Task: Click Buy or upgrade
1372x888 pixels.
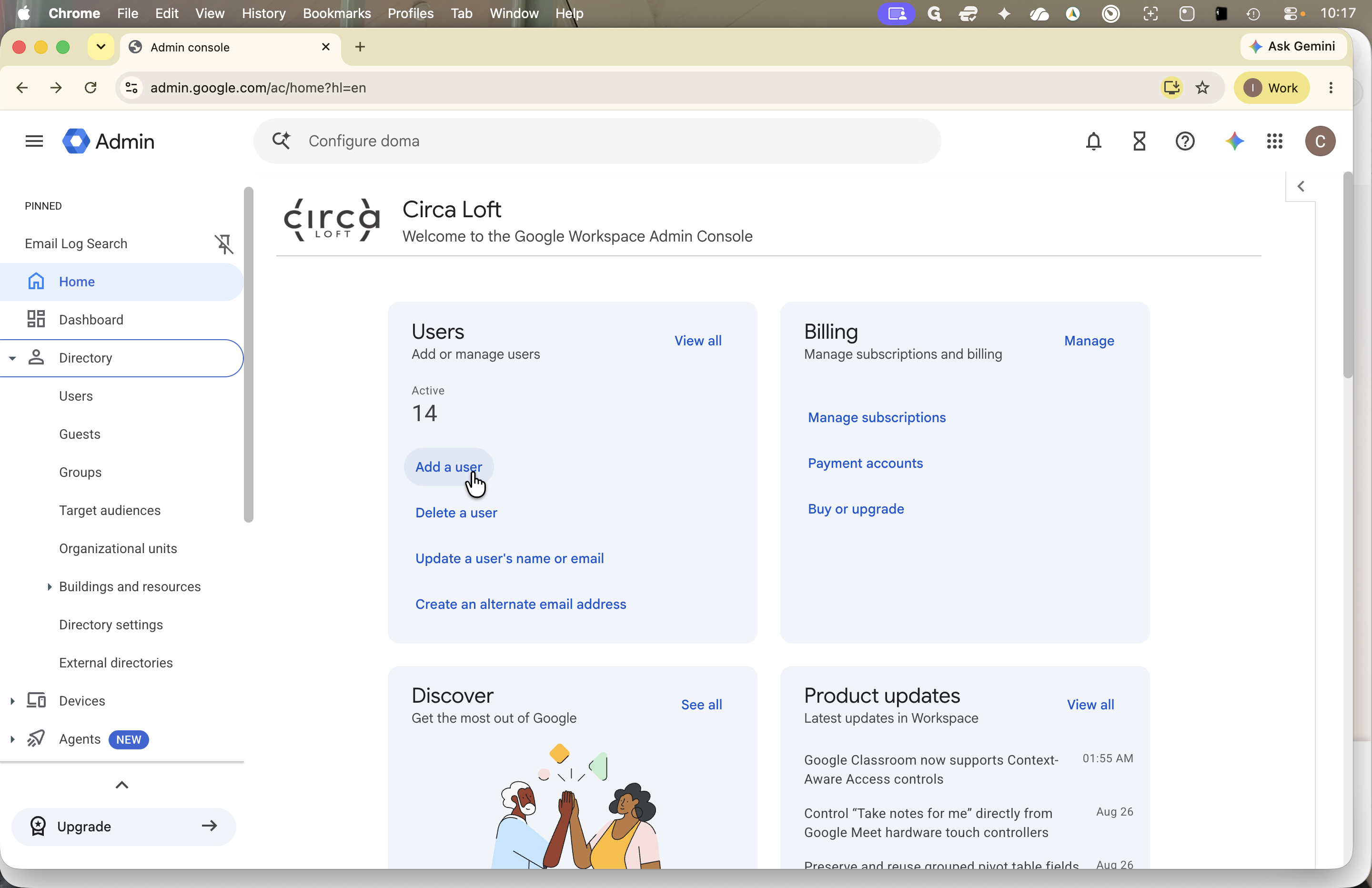Action: click(856, 509)
